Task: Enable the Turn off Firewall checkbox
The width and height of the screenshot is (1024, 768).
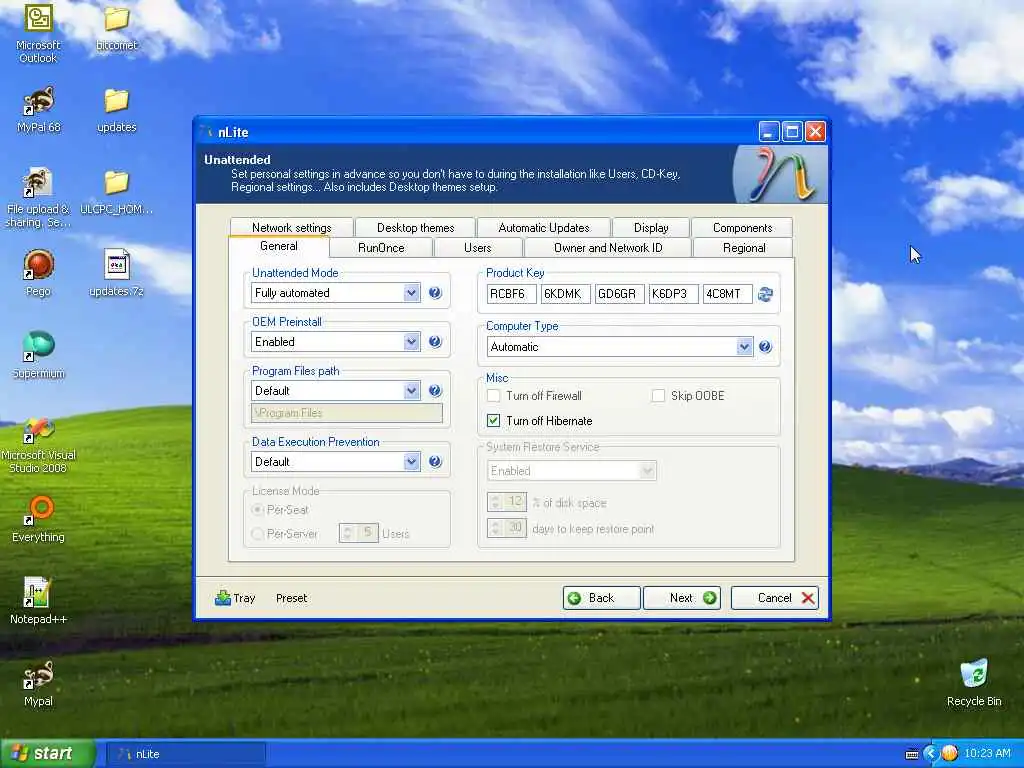Action: [x=494, y=396]
